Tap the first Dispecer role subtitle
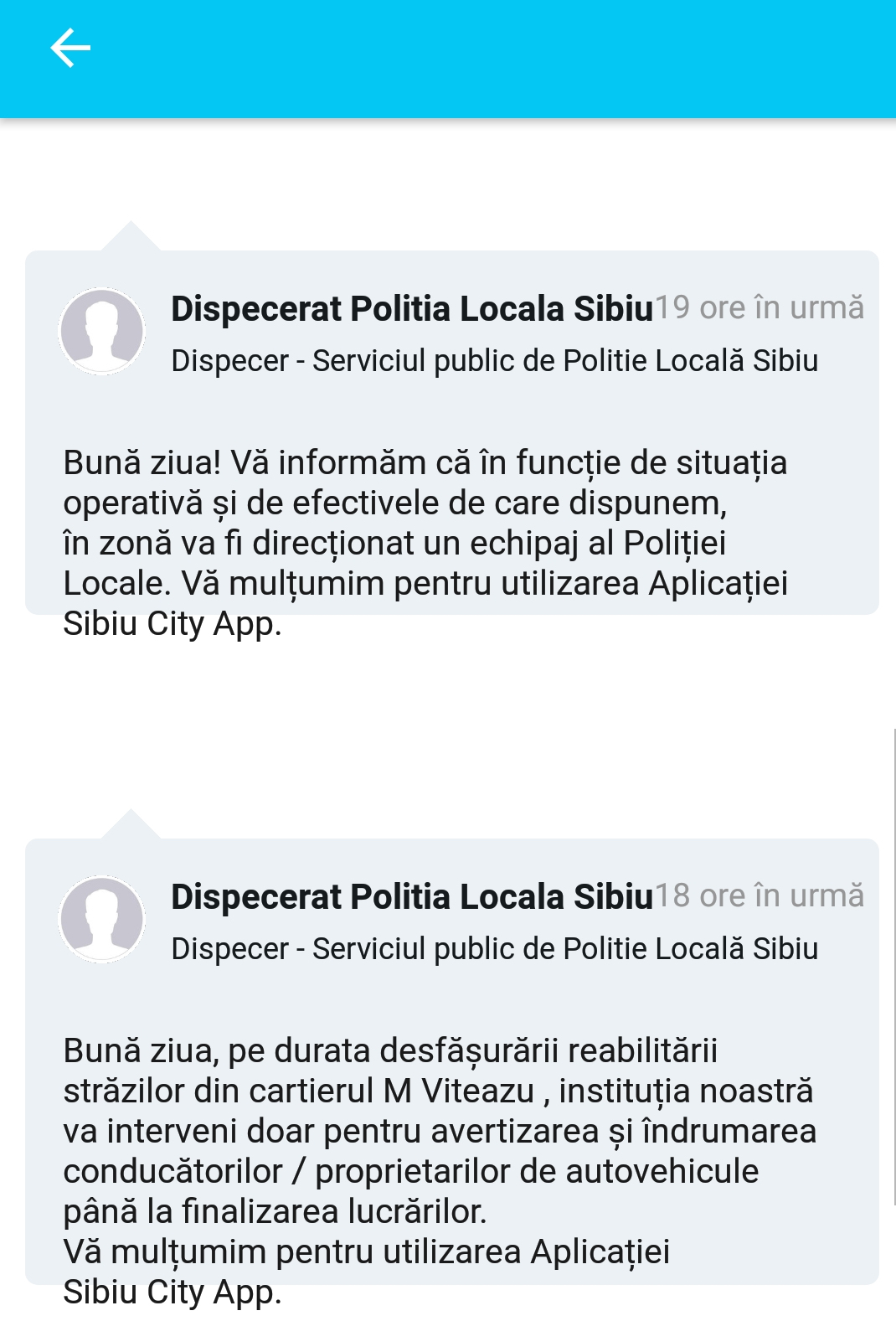The width and height of the screenshot is (896, 1321). click(494, 361)
